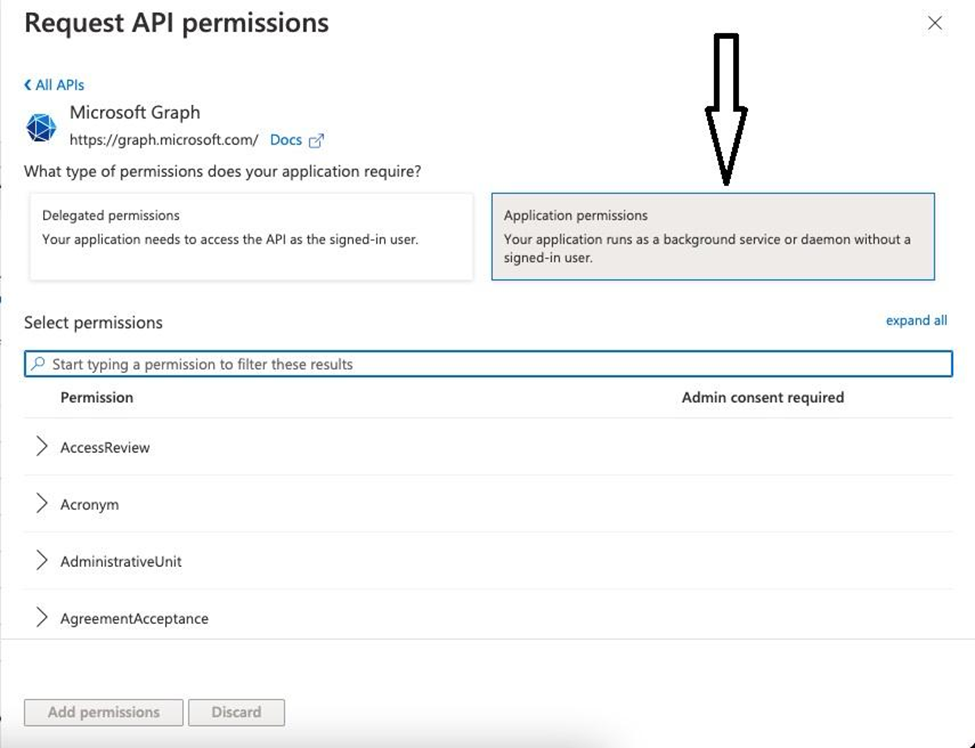Click the AccessReview row label
Screen dimensions: 975x748
105,448
